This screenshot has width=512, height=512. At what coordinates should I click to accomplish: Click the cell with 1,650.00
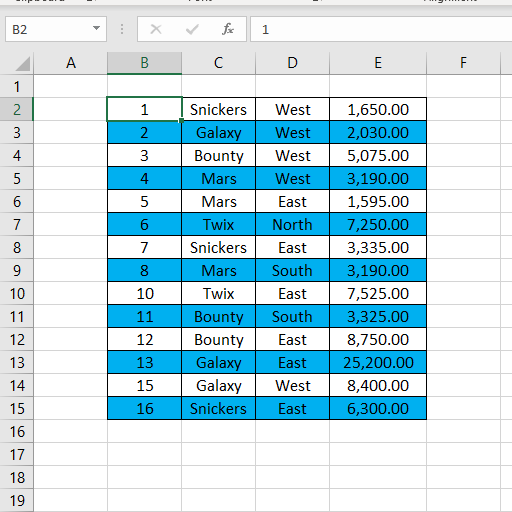pyautogui.click(x=378, y=109)
